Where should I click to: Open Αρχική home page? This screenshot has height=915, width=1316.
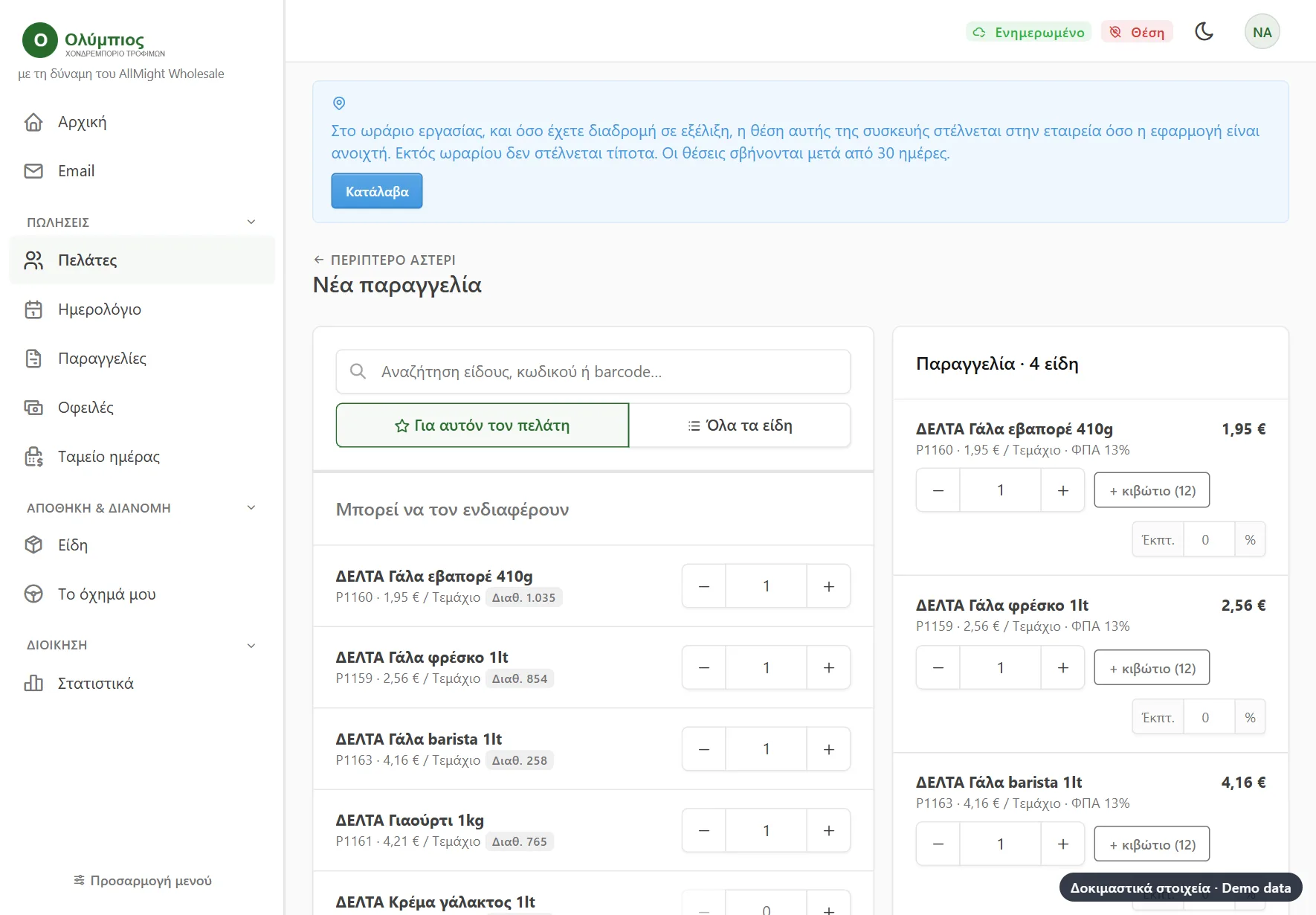pyautogui.click(x=142, y=122)
